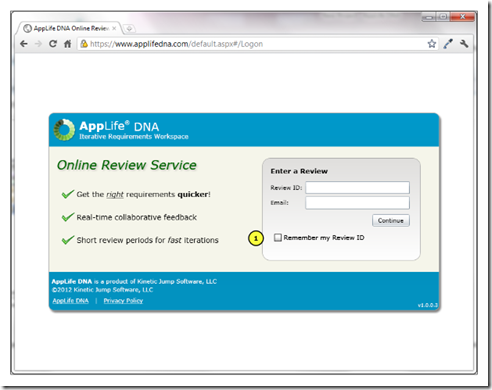Image resolution: width=492 pixels, height=390 pixels.
Task: Minimize the browser window
Action: (x=430, y=17)
